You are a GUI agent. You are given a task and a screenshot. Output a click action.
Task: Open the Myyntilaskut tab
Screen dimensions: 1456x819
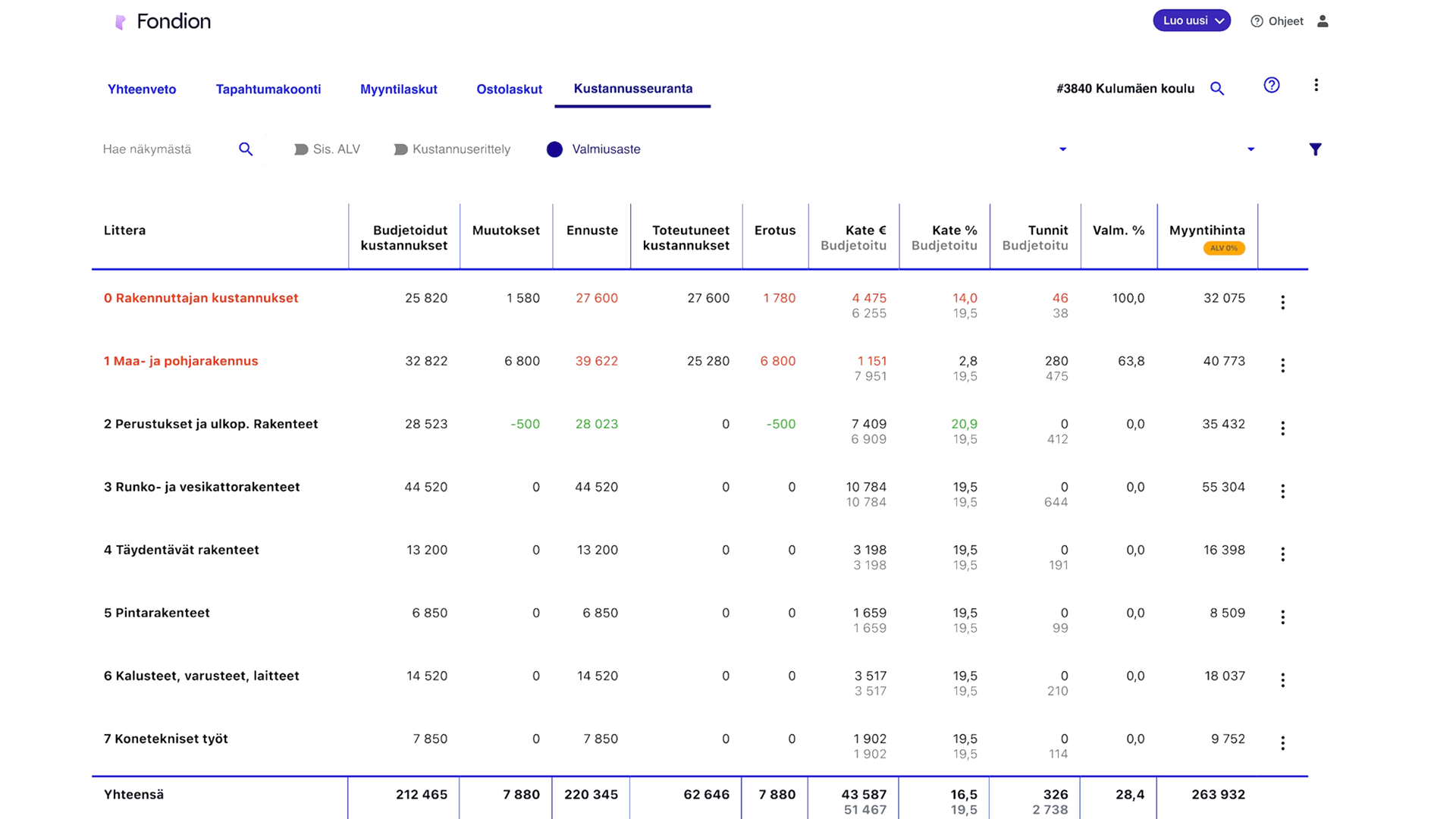399,89
